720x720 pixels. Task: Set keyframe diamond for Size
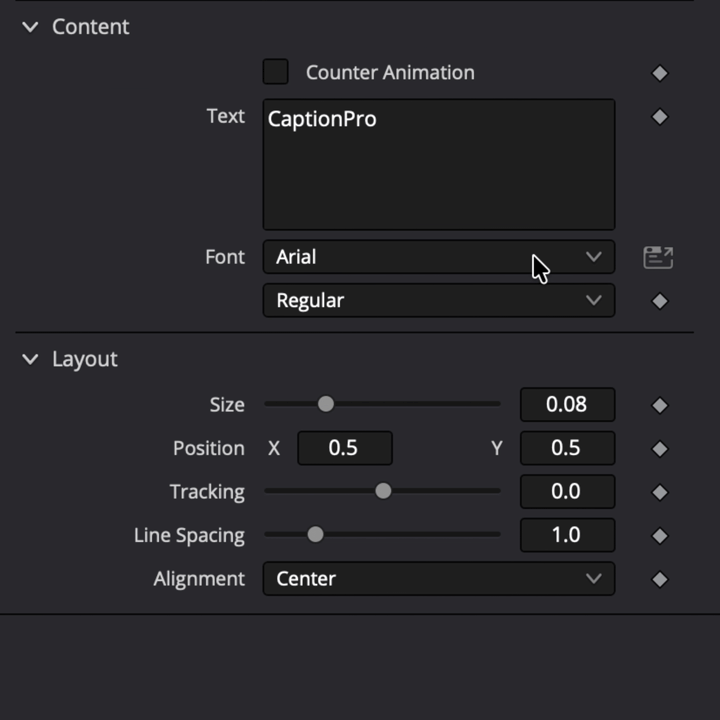[660, 405]
